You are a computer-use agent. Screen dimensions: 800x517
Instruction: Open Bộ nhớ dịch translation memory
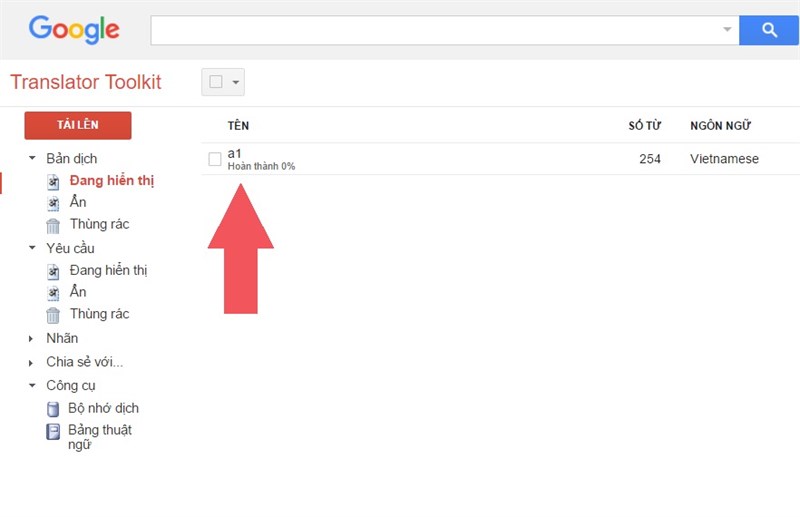(x=104, y=408)
